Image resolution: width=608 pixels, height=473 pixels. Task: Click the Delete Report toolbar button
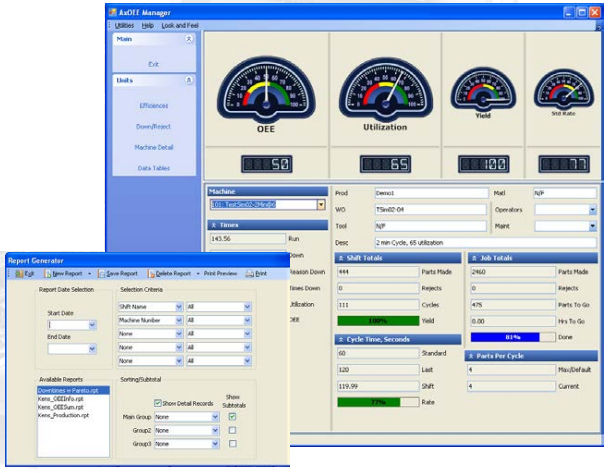pos(169,274)
